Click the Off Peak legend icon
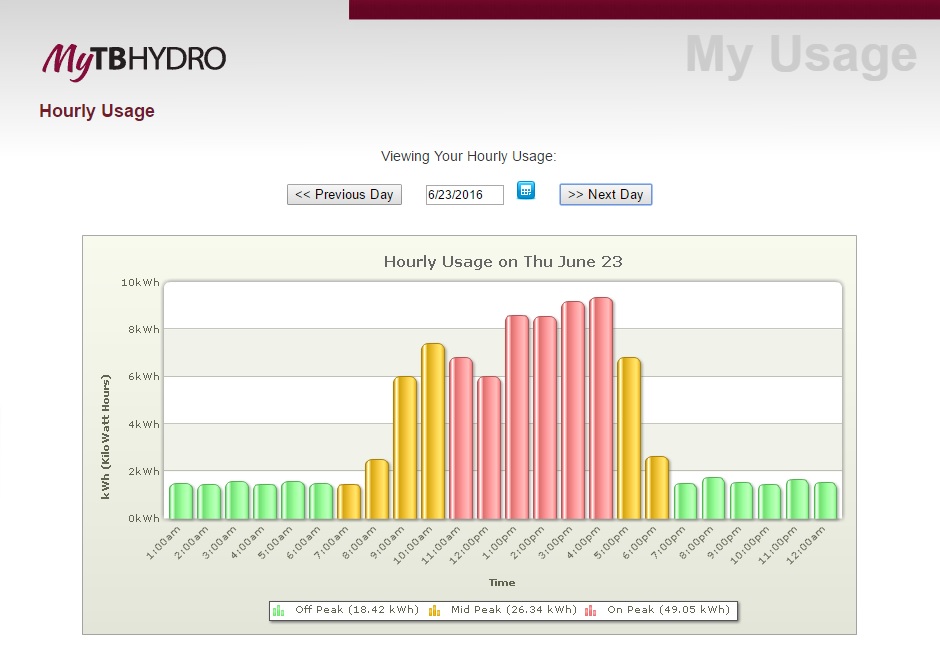This screenshot has width=940, height=658. click(x=279, y=611)
